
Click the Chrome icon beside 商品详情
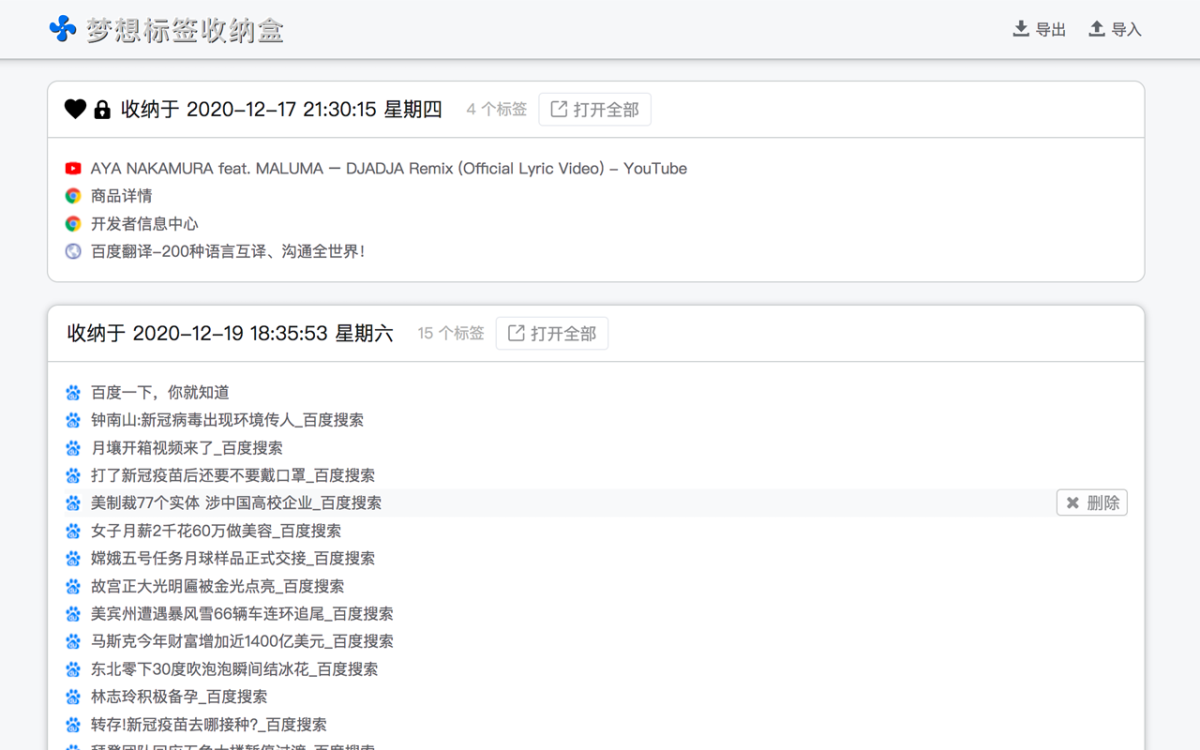click(73, 196)
